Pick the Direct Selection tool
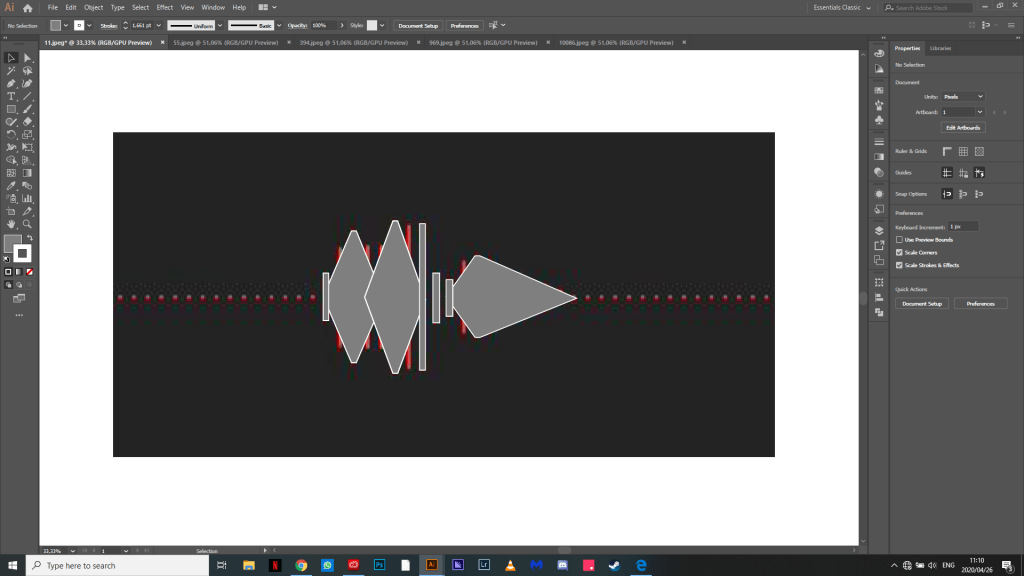The height and width of the screenshot is (576, 1024). [x=28, y=58]
